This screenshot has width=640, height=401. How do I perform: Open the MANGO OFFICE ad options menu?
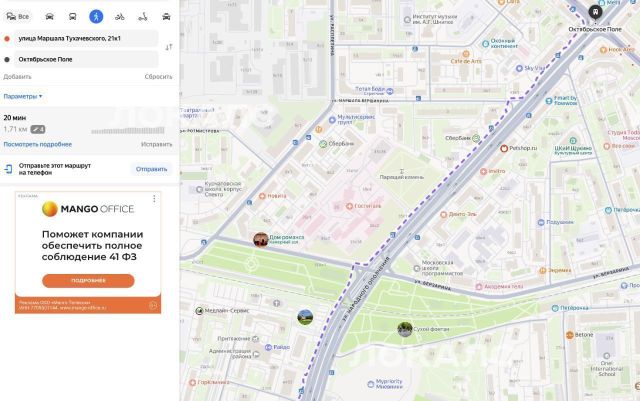(154, 199)
